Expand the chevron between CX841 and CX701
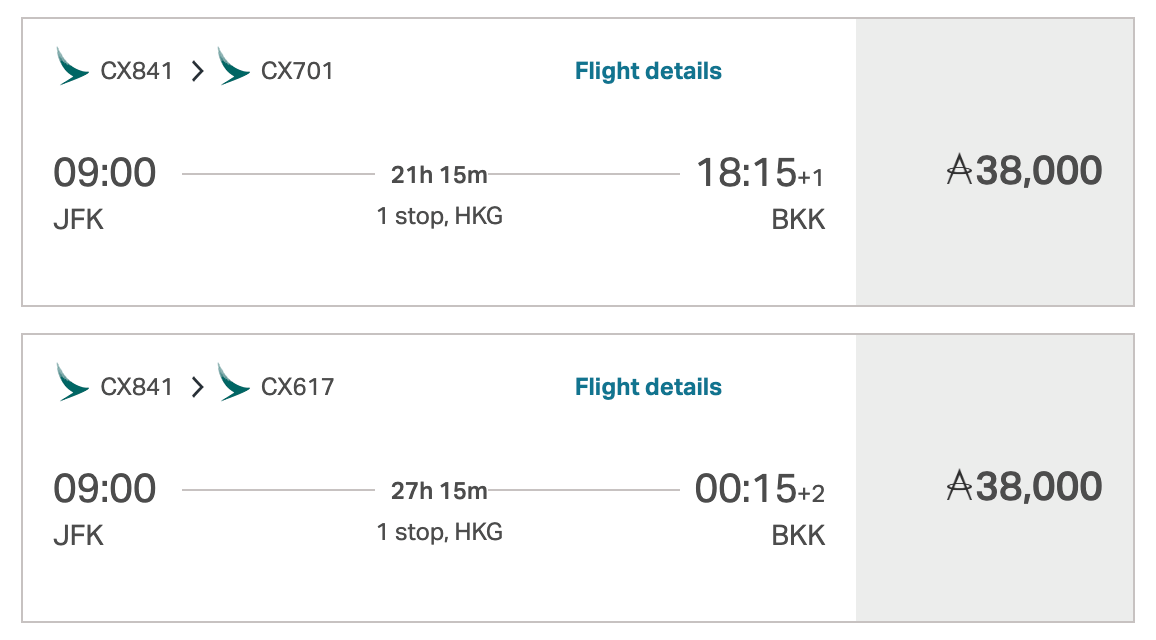1156x640 pixels. pos(195,70)
